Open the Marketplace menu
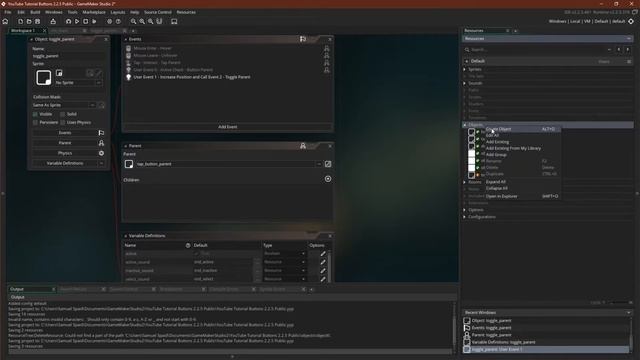Viewport: 640px width, 360px height. pyautogui.click(x=94, y=12)
